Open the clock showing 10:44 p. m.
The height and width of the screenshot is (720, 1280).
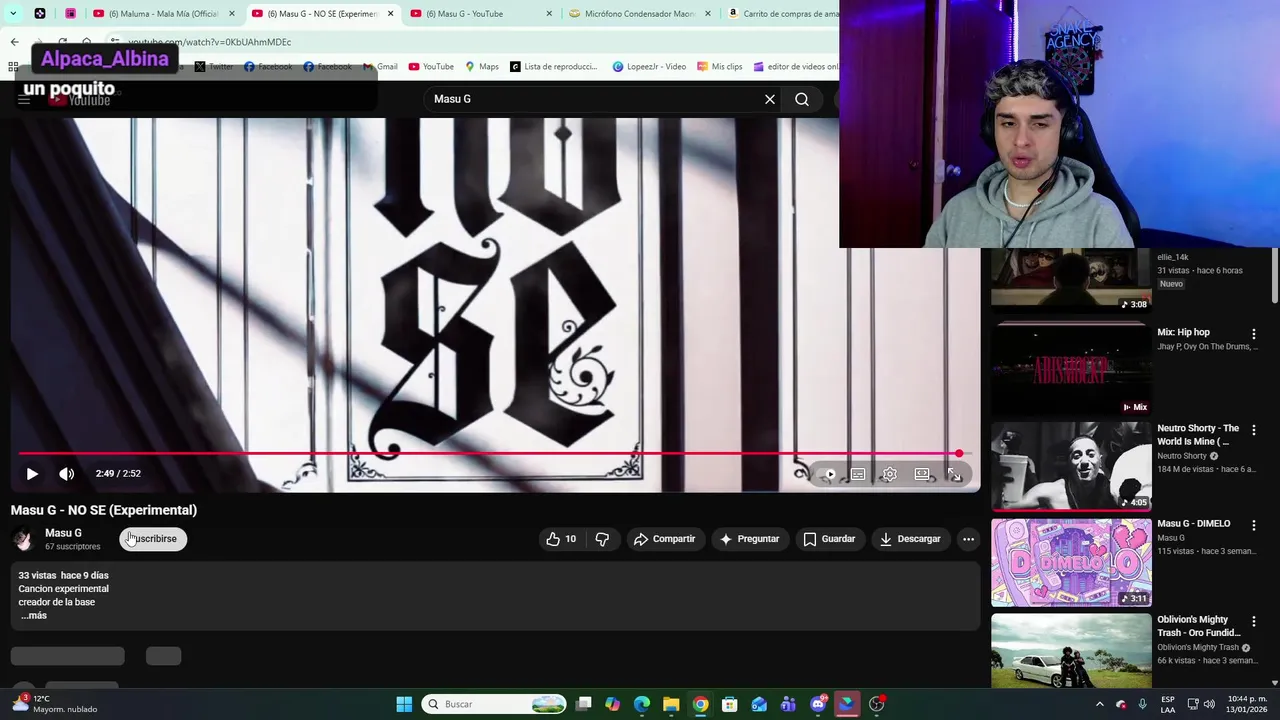(x=1247, y=704)
